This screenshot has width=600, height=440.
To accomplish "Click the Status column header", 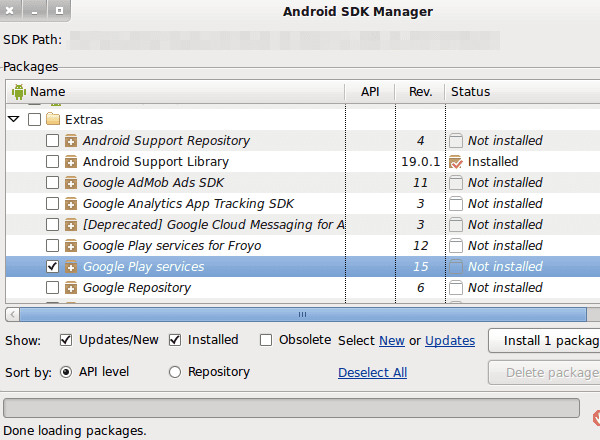I will click(x=523, y=92).
